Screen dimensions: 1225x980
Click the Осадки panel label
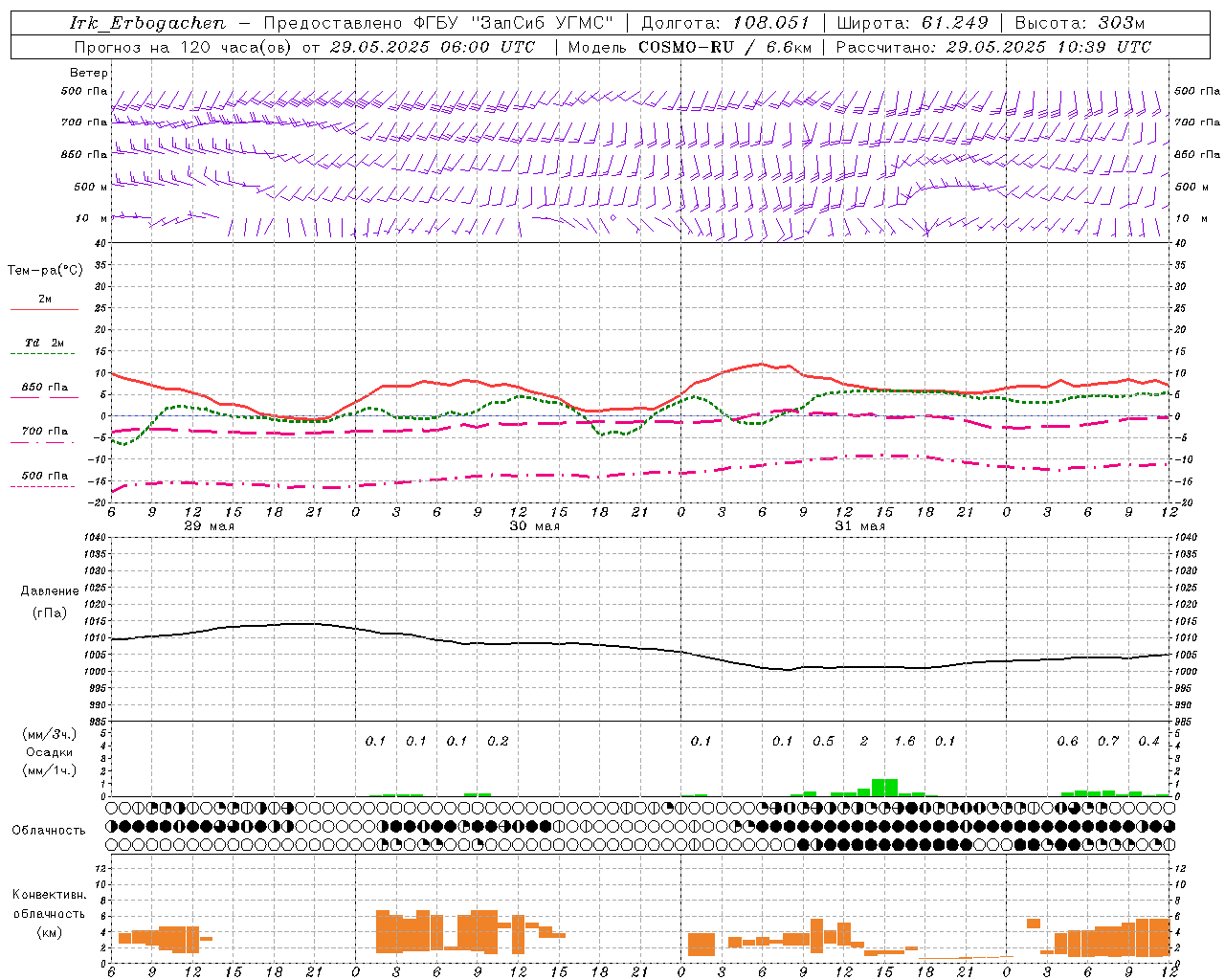click(50, 752)
